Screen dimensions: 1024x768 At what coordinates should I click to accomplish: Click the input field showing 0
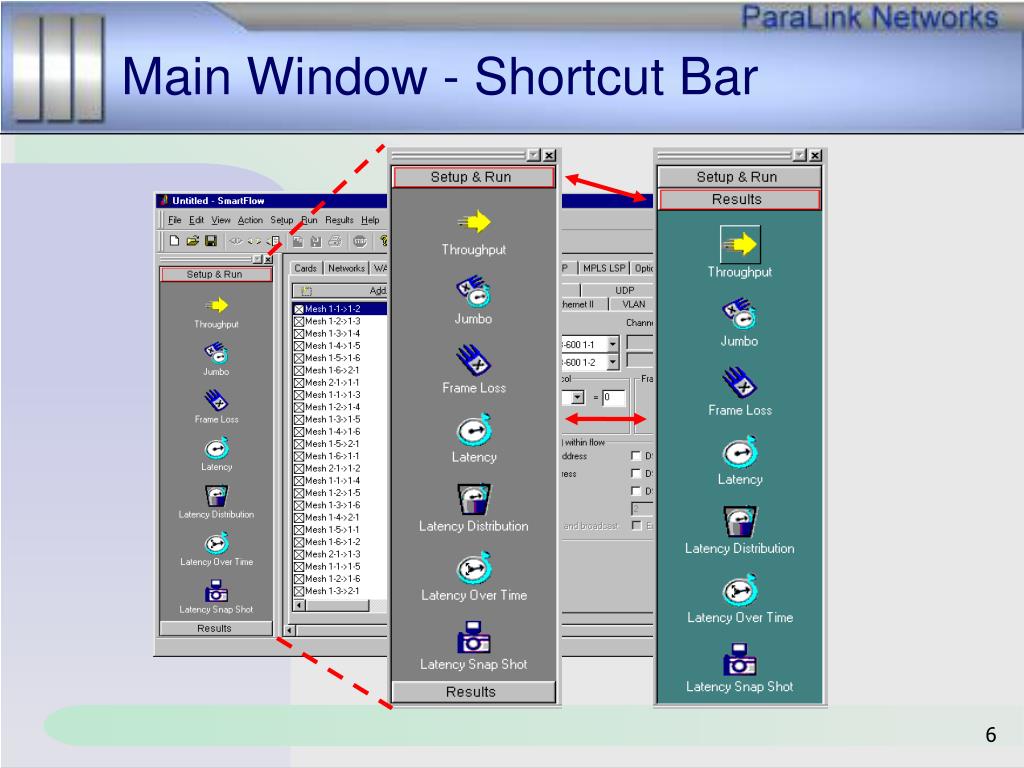pyautogui.click(x=613, y=397)
